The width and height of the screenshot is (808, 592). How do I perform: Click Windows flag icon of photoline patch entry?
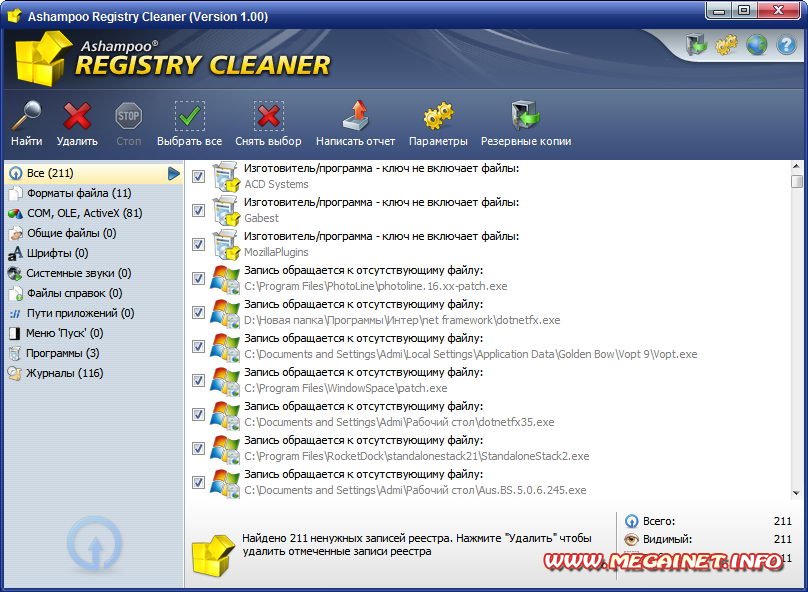(x=225, y=279)
